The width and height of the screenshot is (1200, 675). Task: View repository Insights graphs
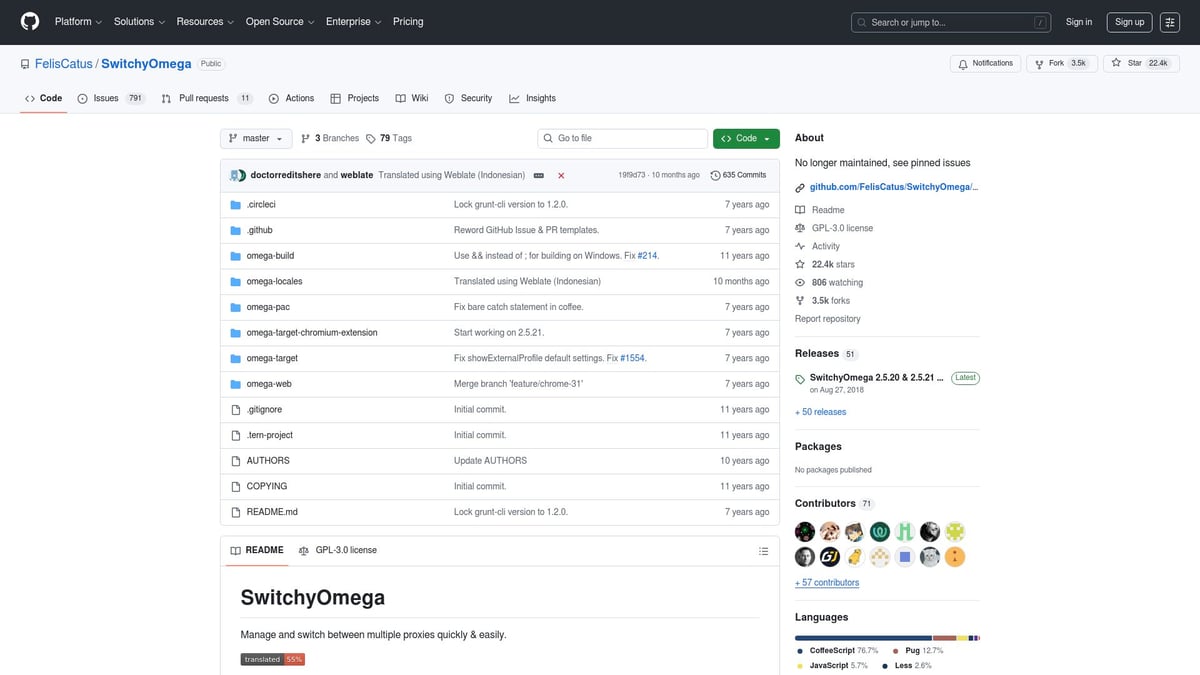(x=533, y=98)
